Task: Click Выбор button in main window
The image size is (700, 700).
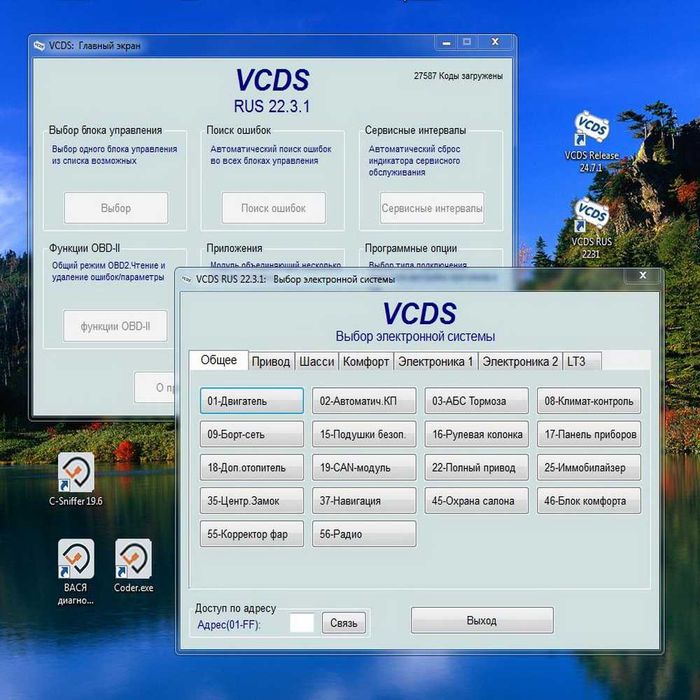Action: coord(116,208)
